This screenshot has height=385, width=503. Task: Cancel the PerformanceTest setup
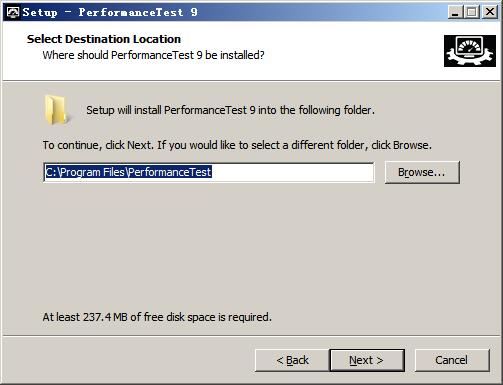[x=452, y=360]
